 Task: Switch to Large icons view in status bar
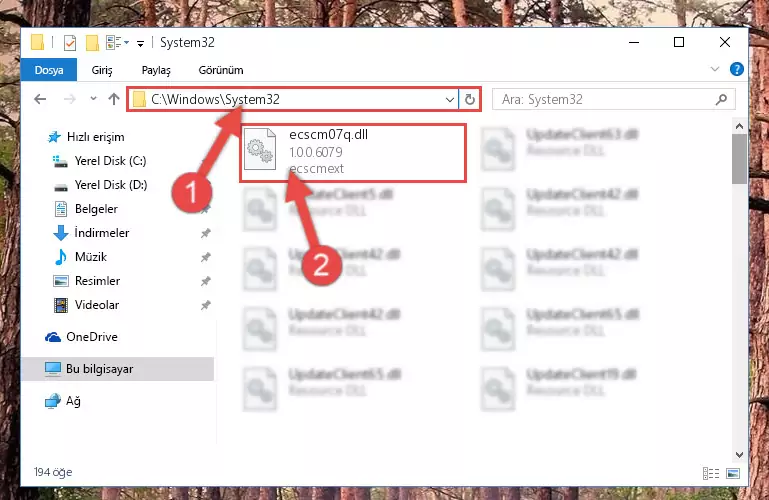(733, 473)
